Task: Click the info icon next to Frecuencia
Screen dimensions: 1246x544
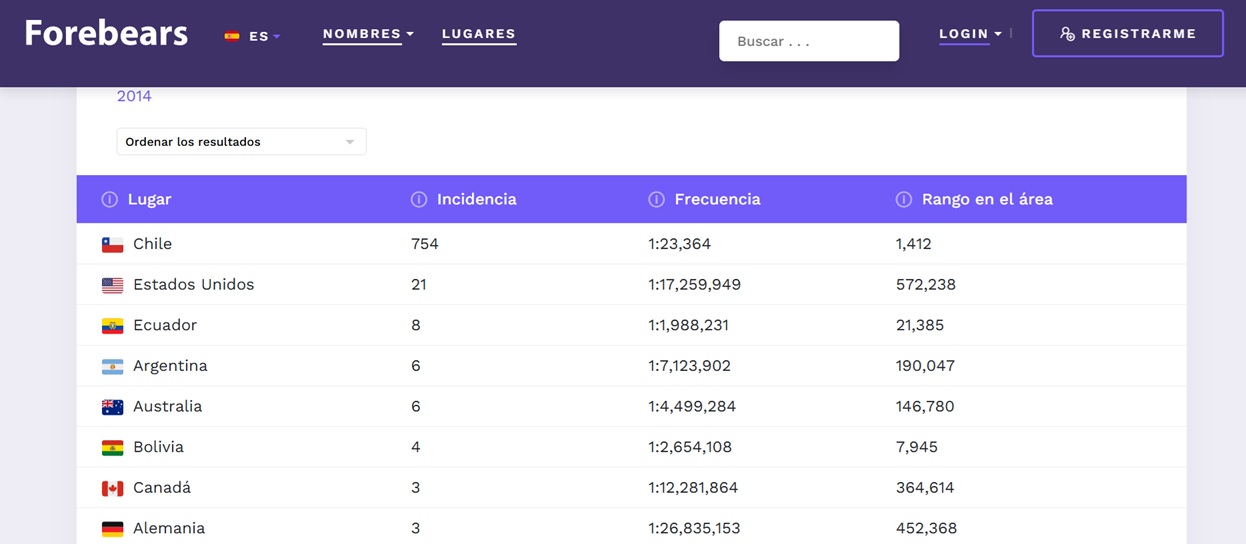Action: (x=656, y=200)
